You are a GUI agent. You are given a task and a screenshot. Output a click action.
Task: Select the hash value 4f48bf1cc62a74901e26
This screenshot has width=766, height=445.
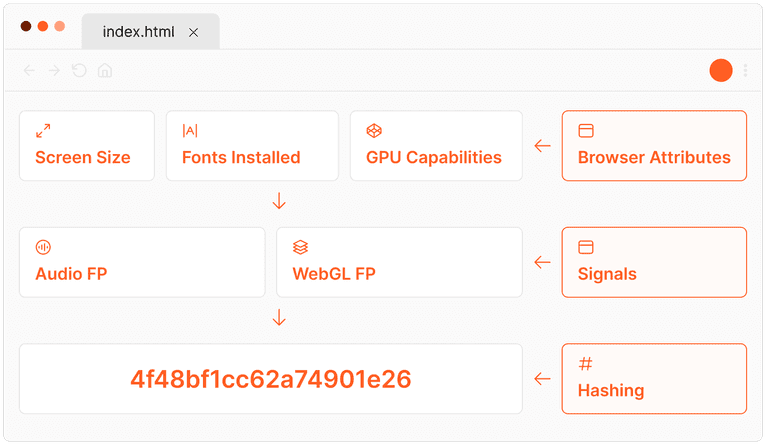pos(271,379)
